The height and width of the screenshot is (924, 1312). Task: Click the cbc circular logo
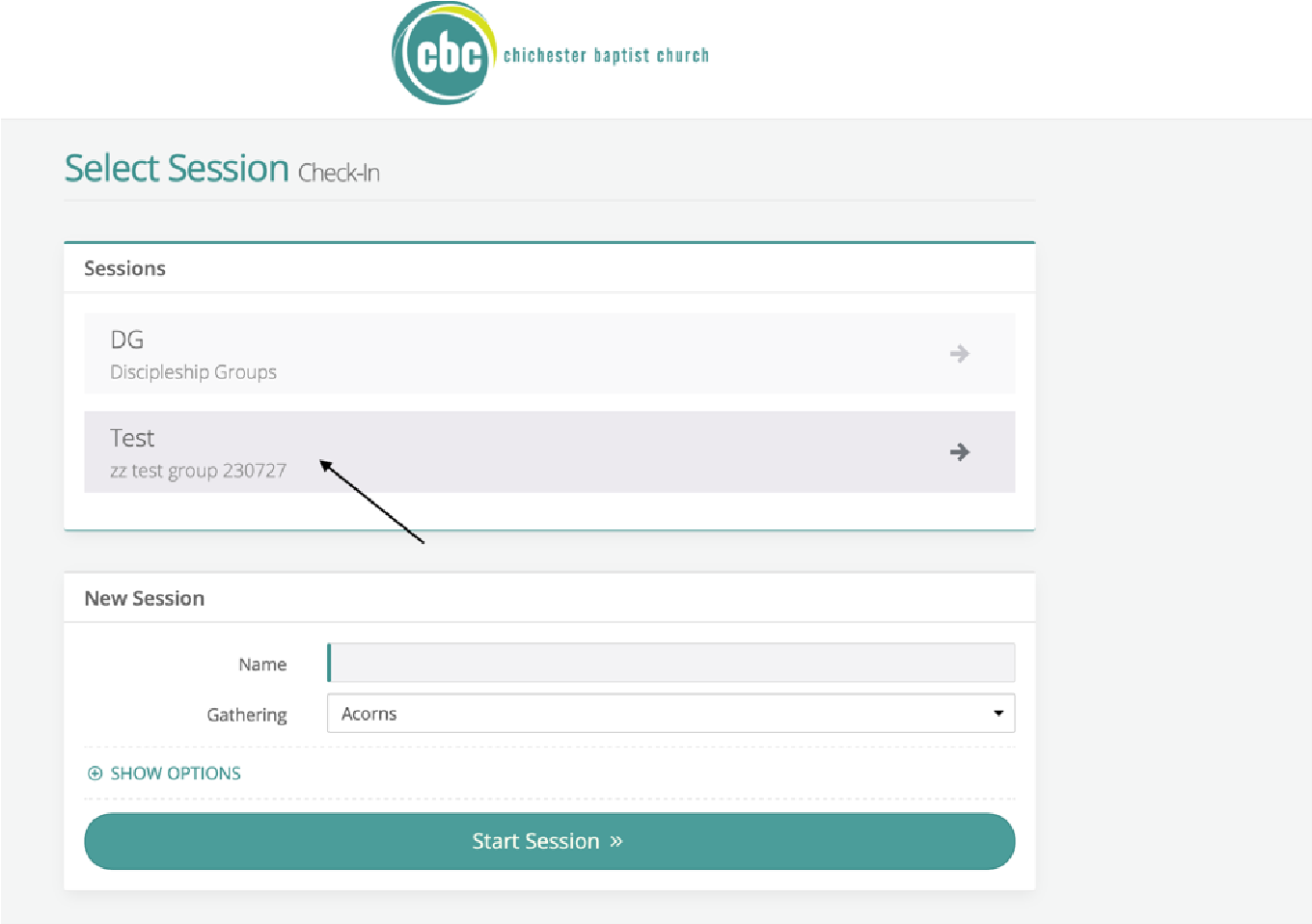click(445, 54)
